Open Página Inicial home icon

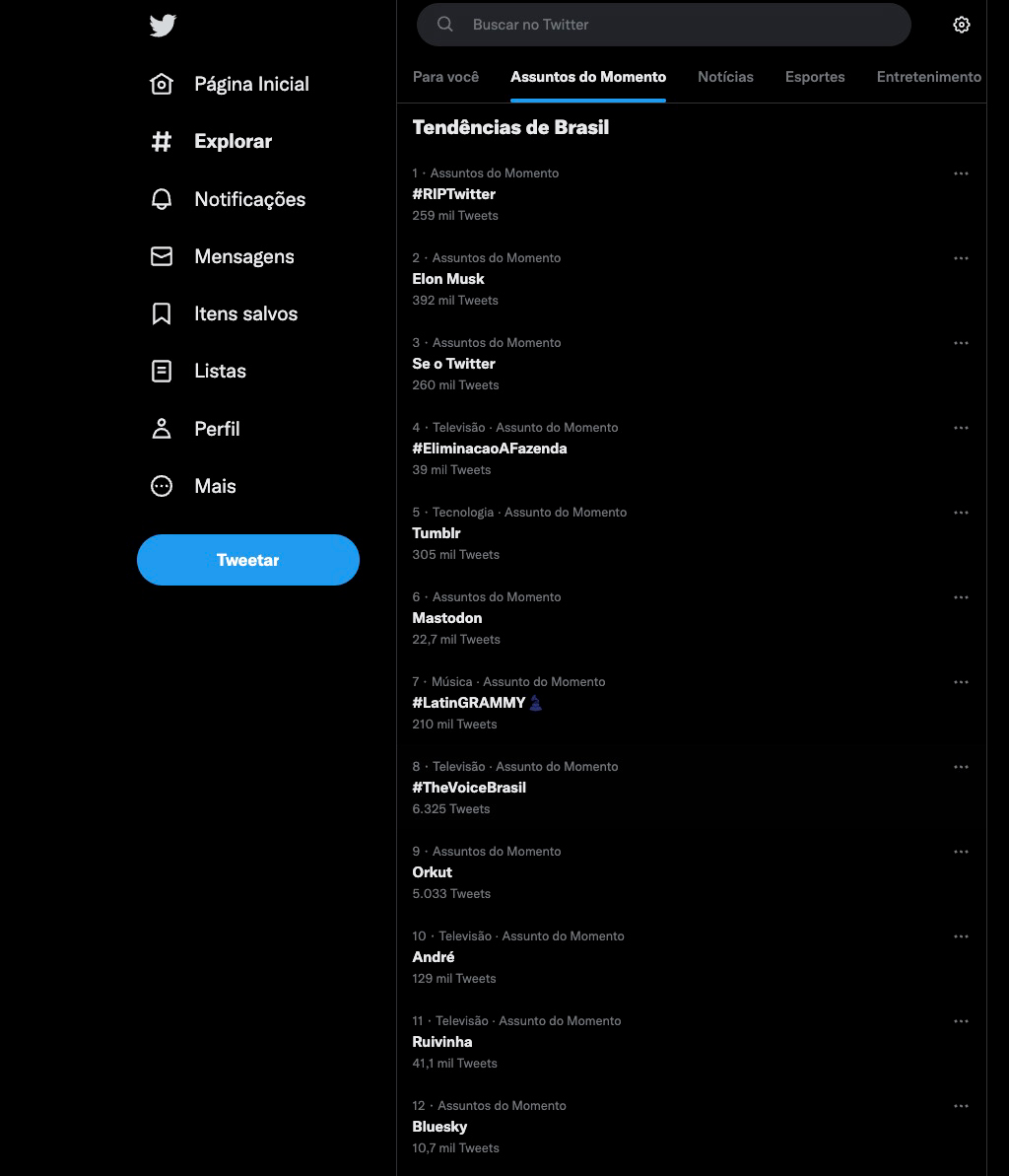[162, 84]
